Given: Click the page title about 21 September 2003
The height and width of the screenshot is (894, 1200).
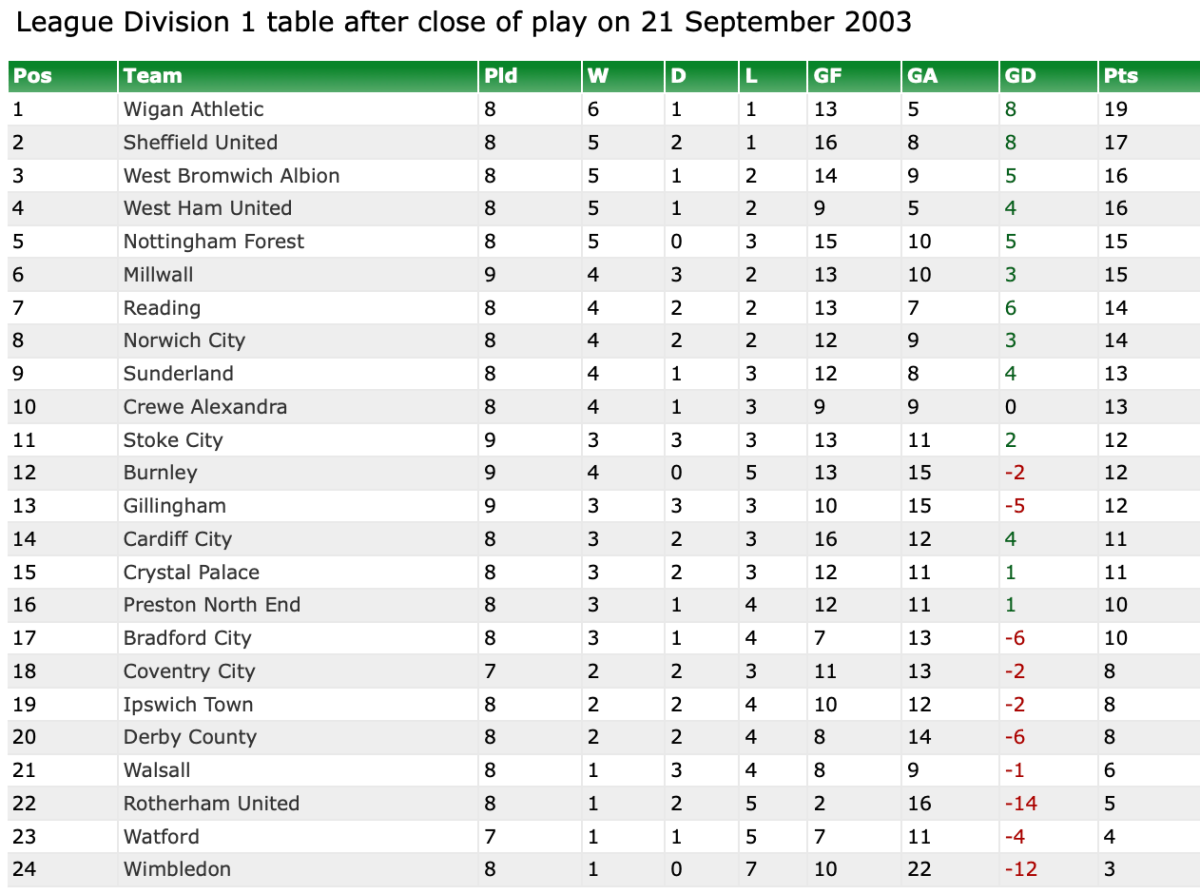Looking at the screenshot, I should 464,22.
